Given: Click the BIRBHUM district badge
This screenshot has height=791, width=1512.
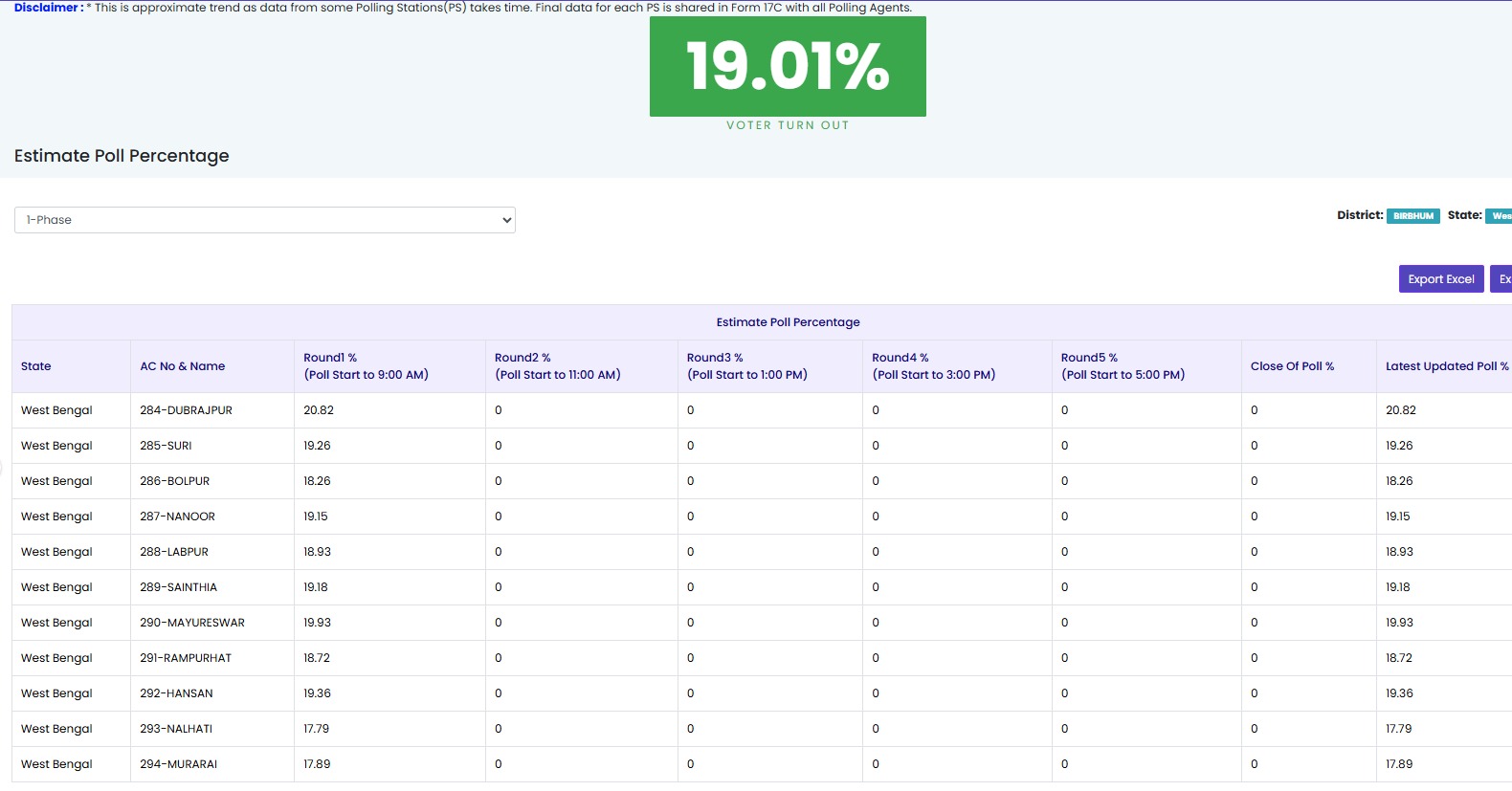Looking at the screenshot, I should pos(1412,216).
